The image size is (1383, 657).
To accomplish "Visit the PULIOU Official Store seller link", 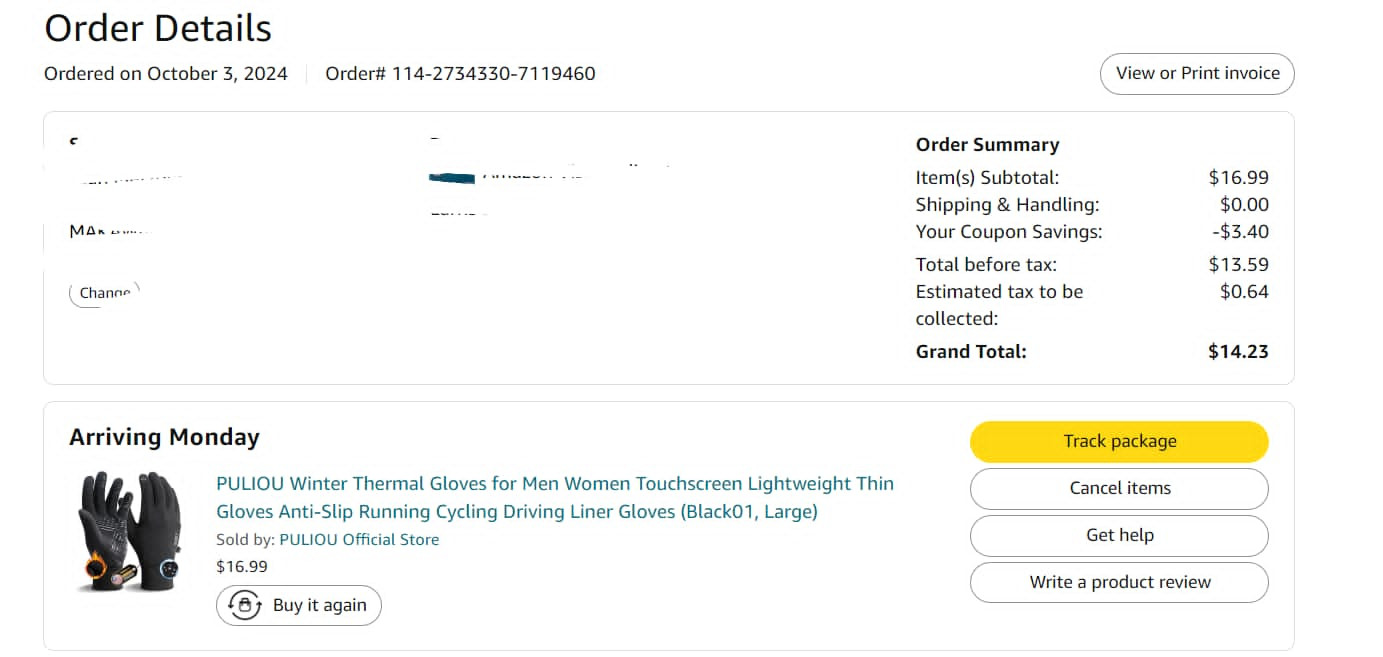I will click(359, 540).
